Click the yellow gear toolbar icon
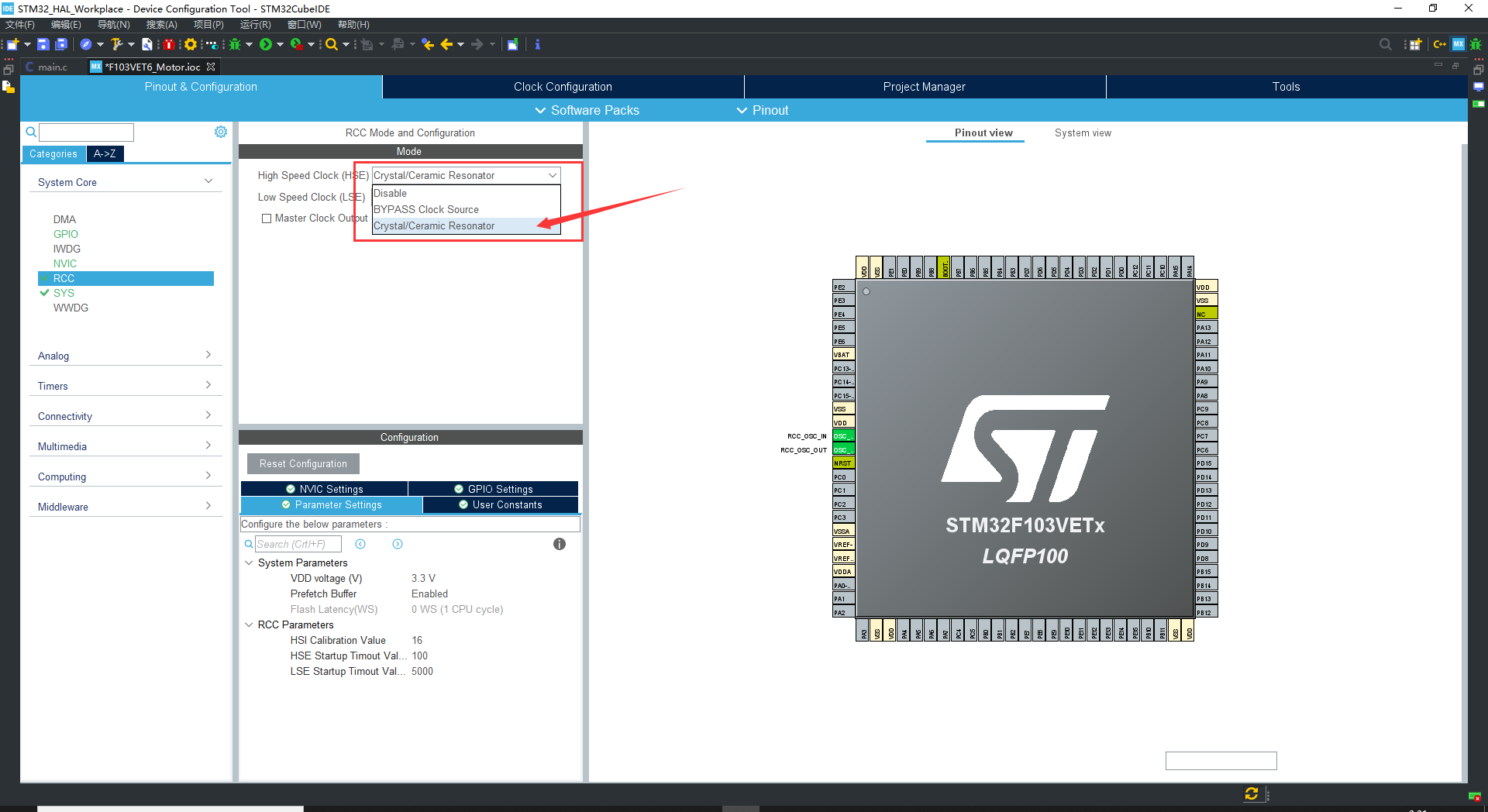This screenshot has height=812, width=1488. (190, 44)
